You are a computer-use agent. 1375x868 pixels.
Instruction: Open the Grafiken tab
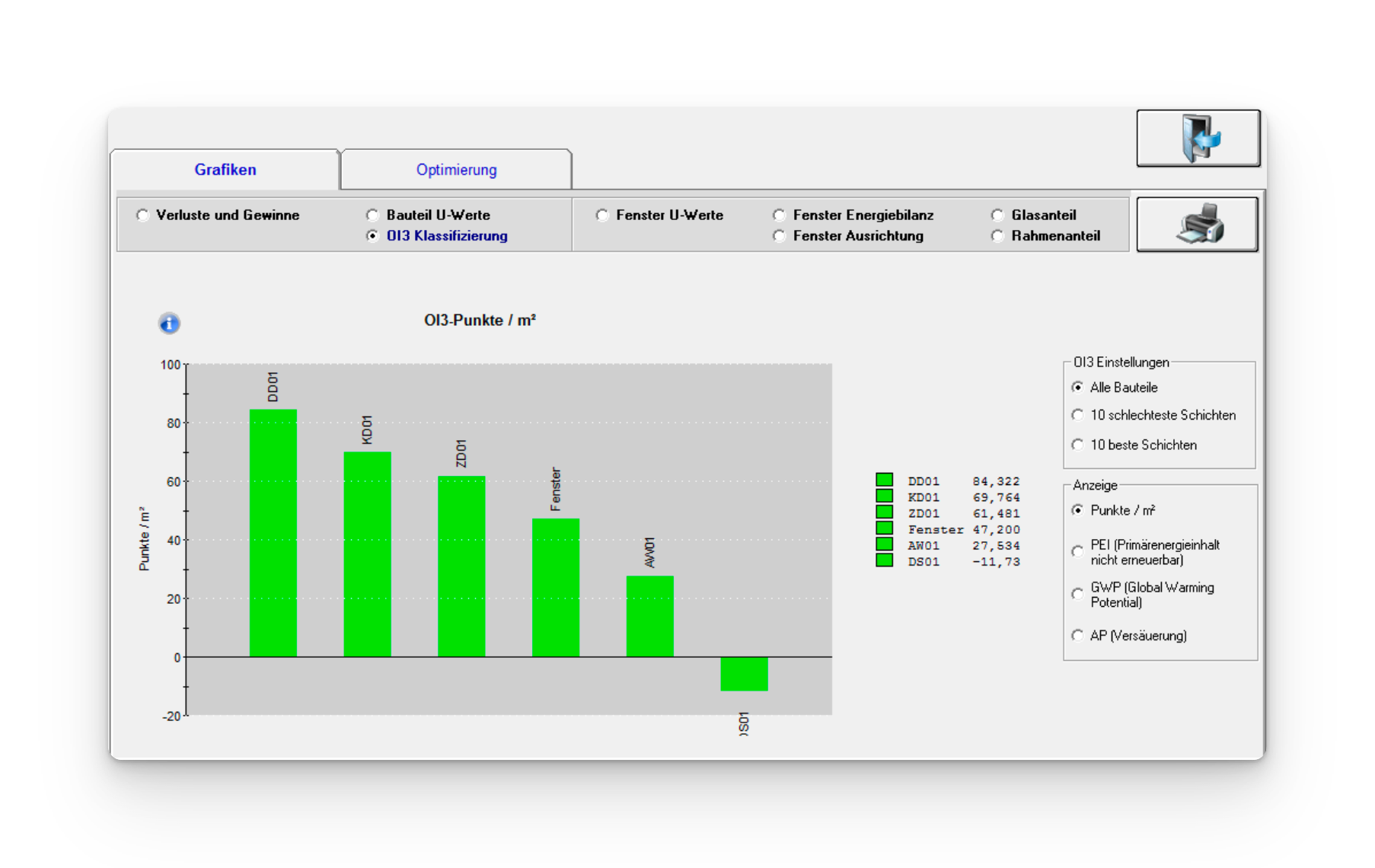point(225,170)
